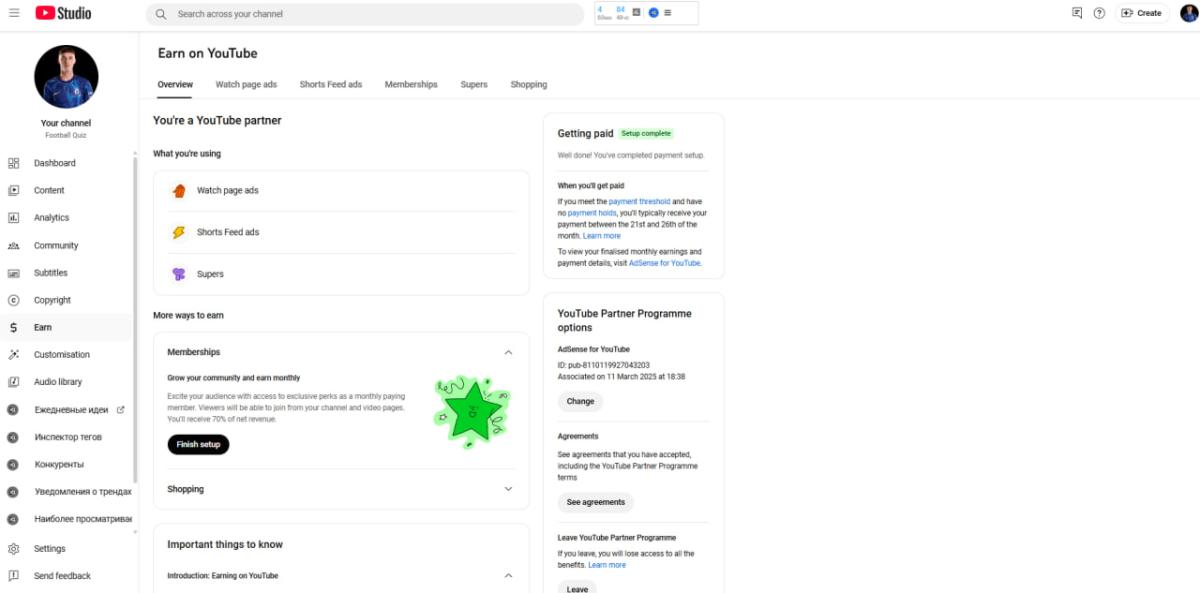Click external link icon beside Ежедневные идеи
The image size is (1200, 593).
pyautogui.click(x=121, y=409)
